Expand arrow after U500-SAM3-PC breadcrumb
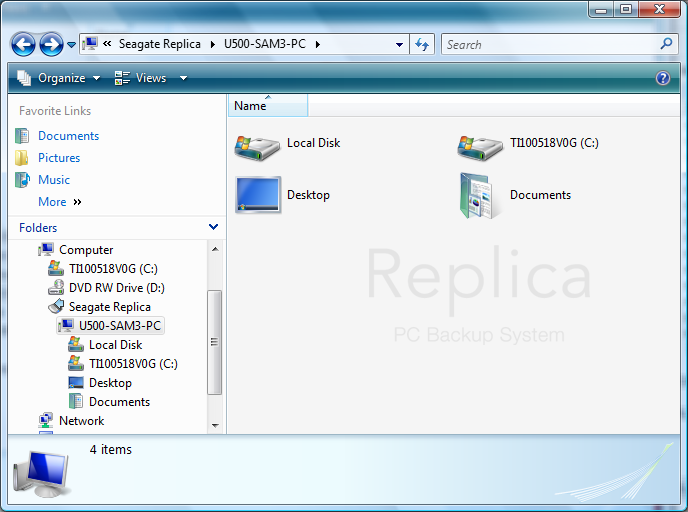This screenshot has height=512, width=688. pos(318,44)
